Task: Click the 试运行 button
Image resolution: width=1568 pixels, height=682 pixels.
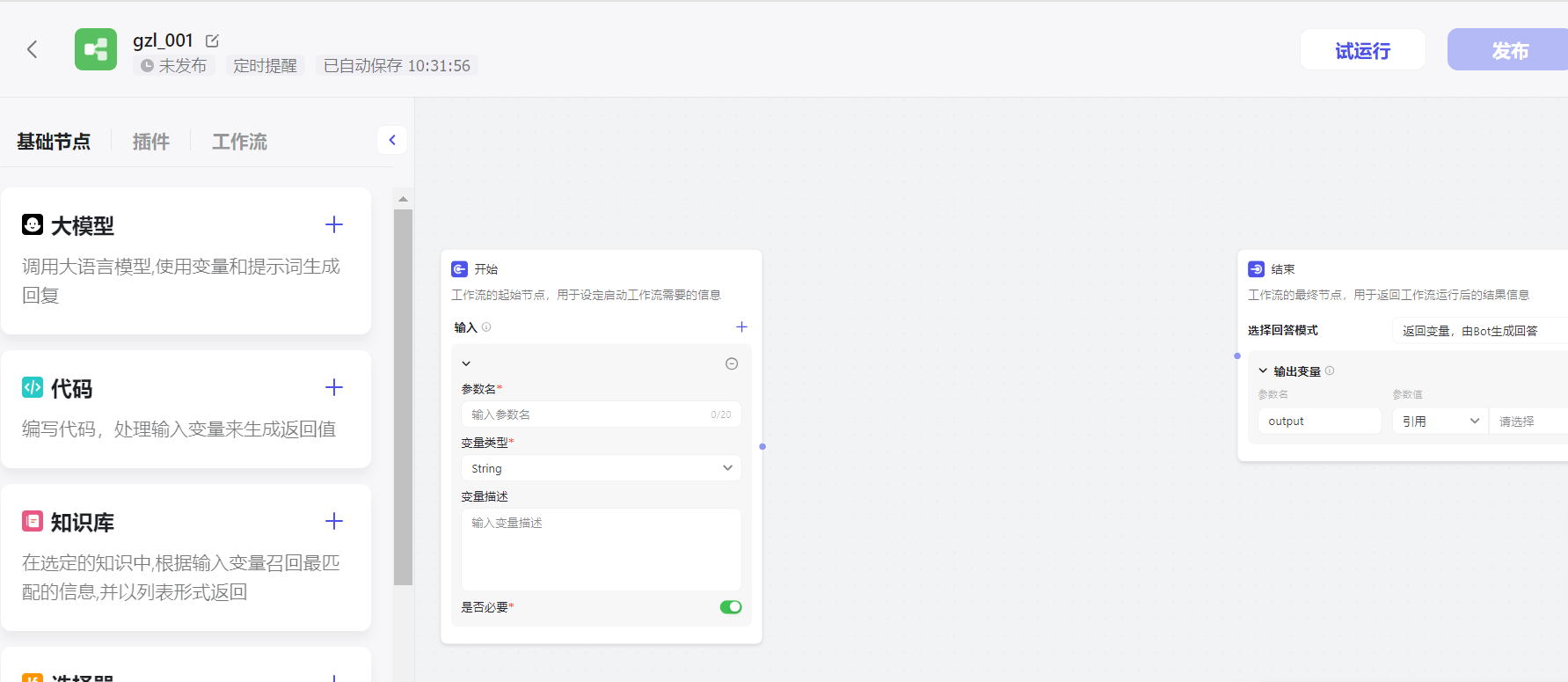Action: [1362, 50]
